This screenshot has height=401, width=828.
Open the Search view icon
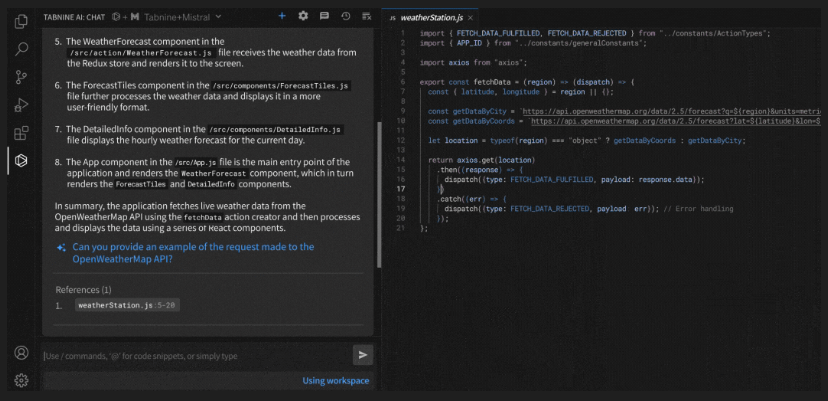[x=21, y=47]
